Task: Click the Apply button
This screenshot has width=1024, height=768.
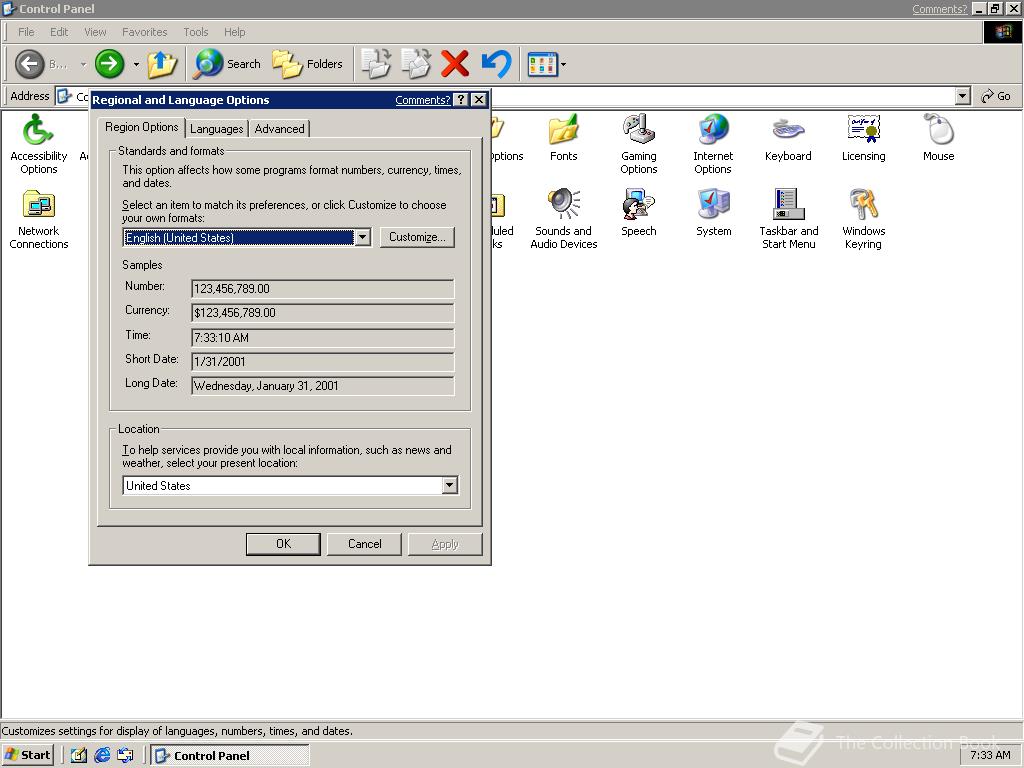Action: click(445, 544)
